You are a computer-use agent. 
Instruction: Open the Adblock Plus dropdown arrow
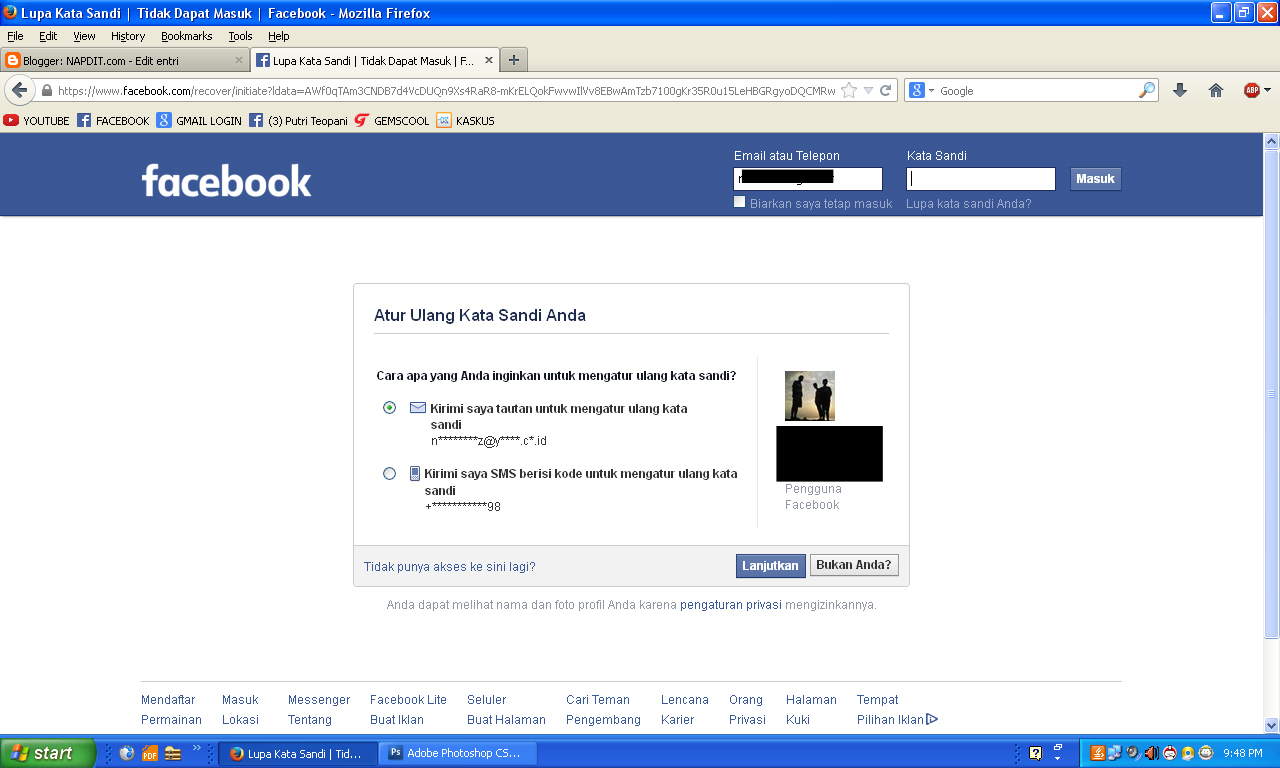(x=1268, y=91)
